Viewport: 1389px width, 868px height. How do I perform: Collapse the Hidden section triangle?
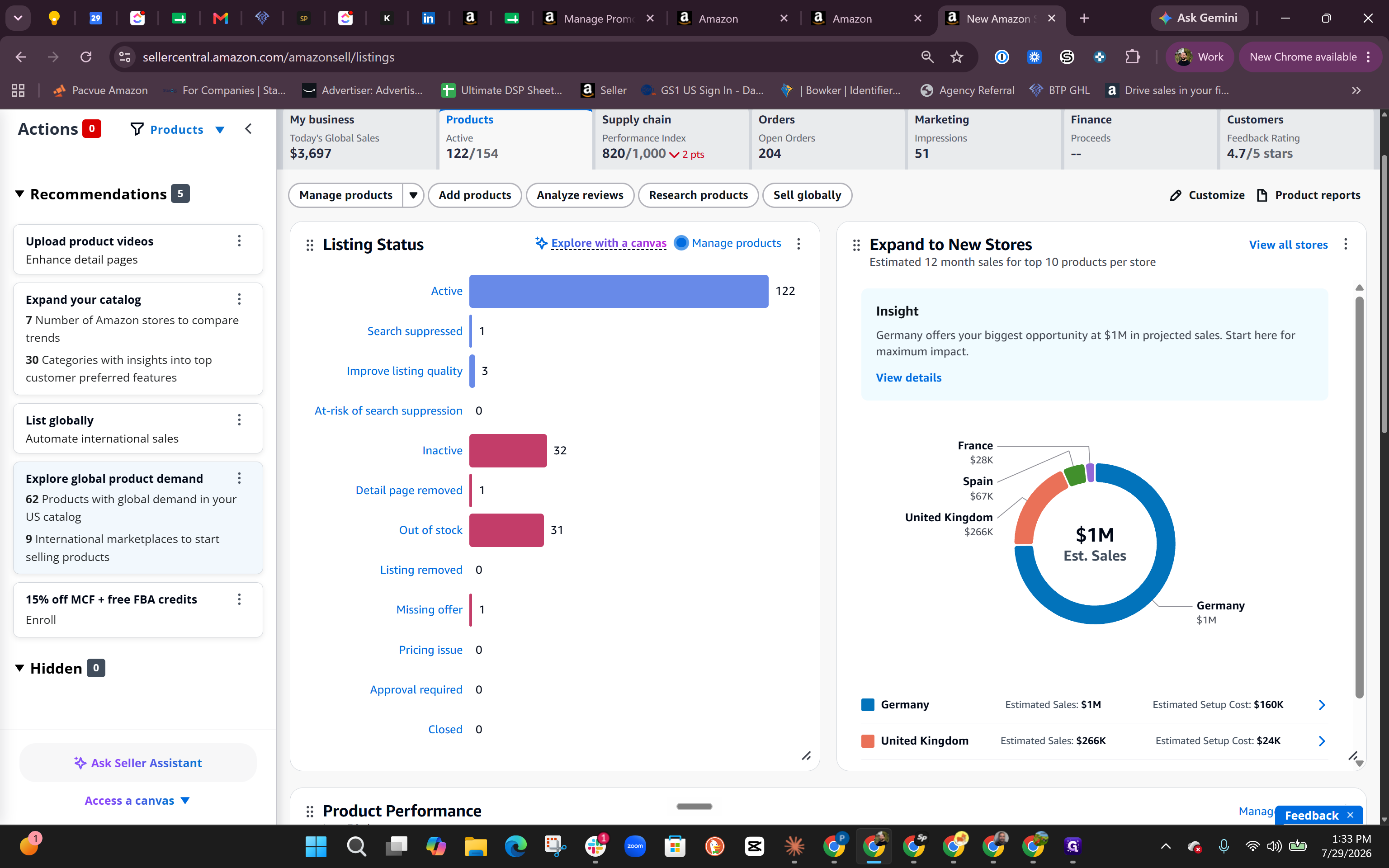[19, 668]
